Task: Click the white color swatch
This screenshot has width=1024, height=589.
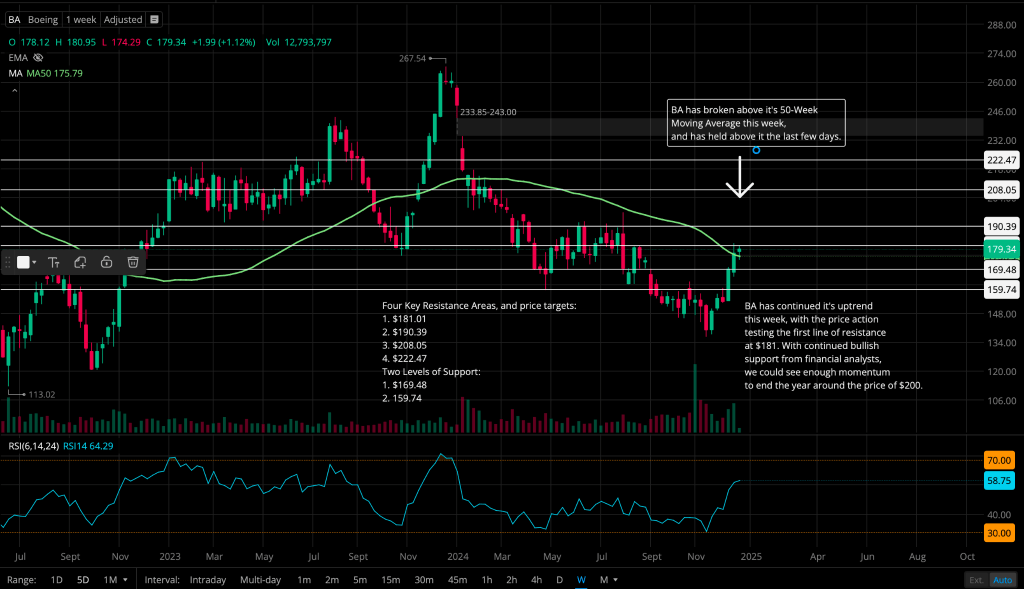Action: [23, 262]
